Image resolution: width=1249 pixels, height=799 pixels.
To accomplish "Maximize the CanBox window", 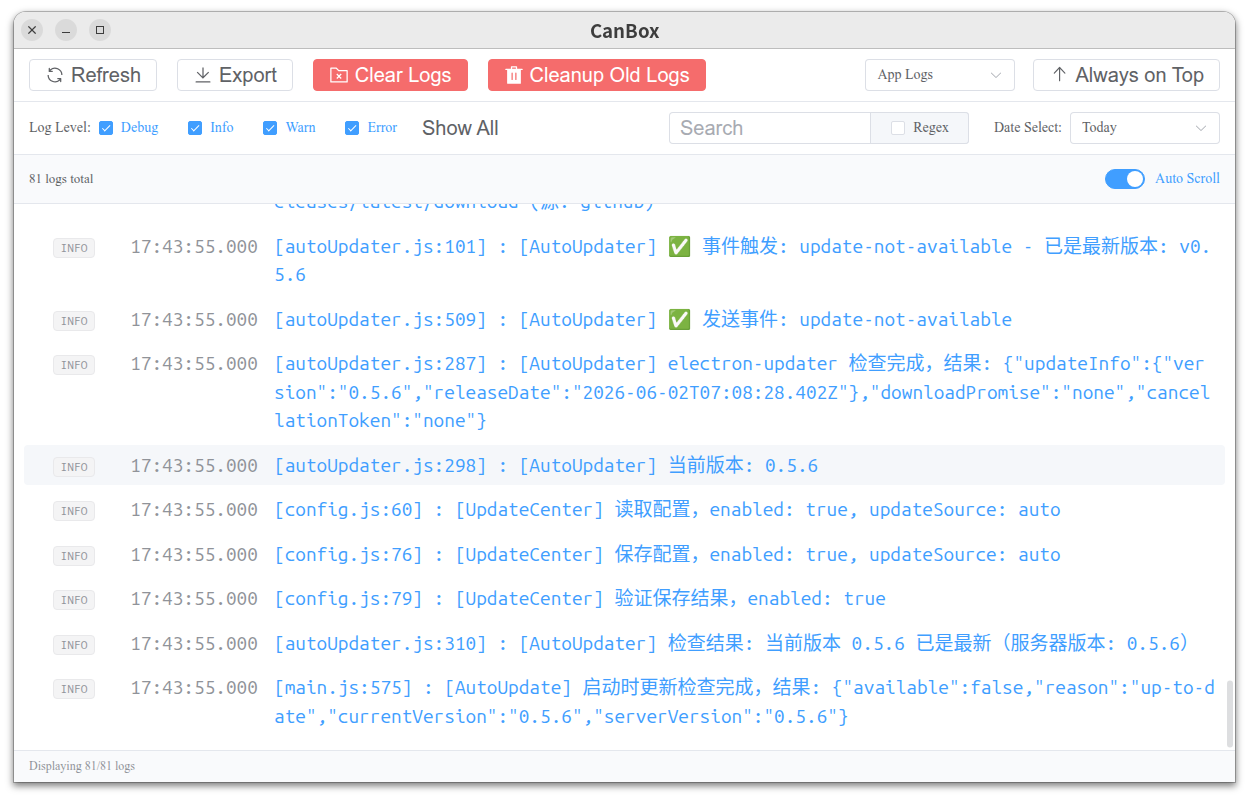I will pos(100,31).
